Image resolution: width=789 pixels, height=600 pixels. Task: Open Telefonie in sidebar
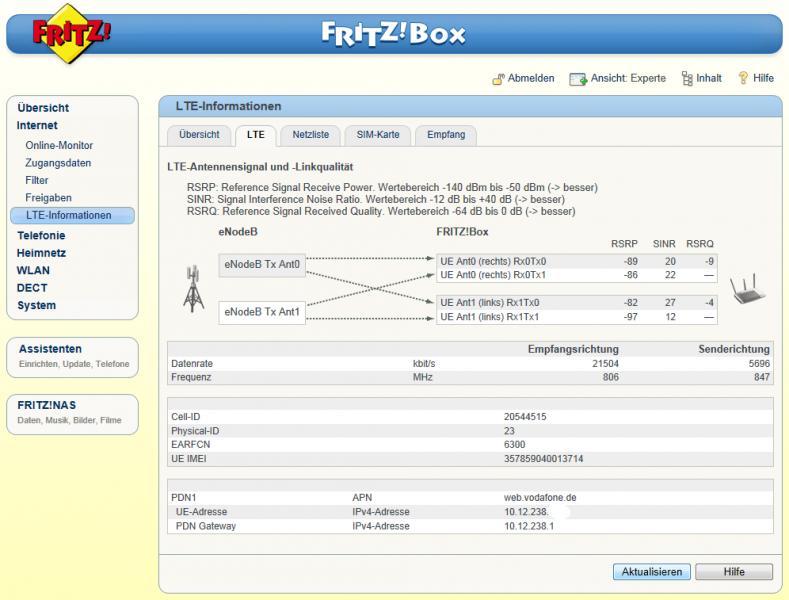point(41,236)
